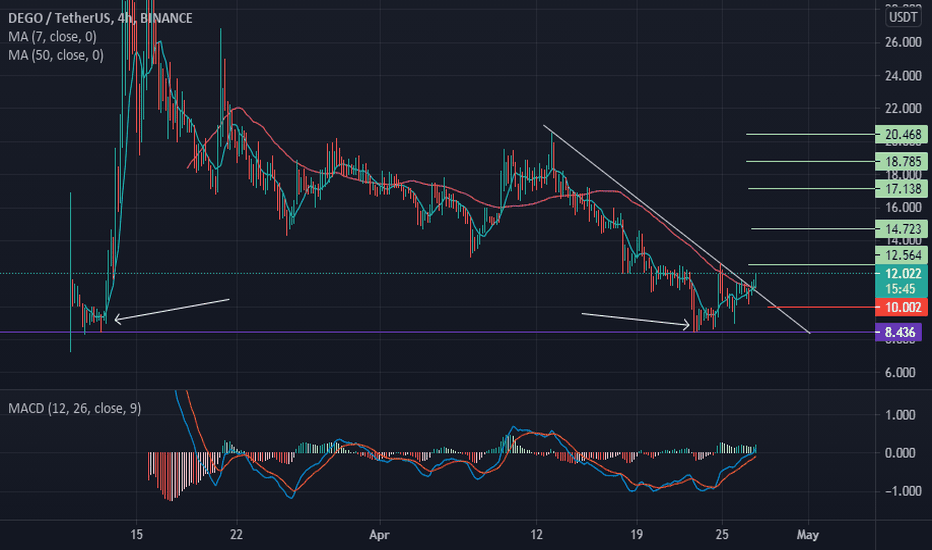Viewport: 932px width, 550px height.
Task: Click the 22.000 price axis value
Action: [903, 108]
